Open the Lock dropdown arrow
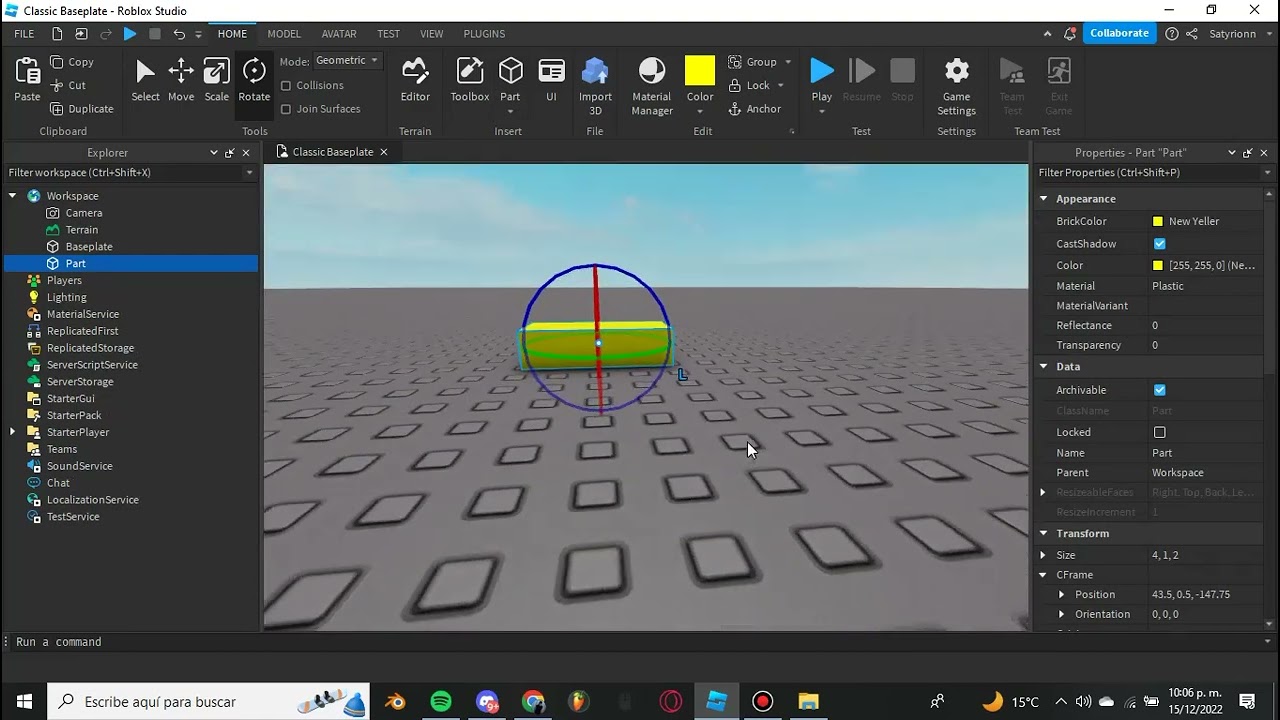This screenshot has width=1280, height=720. [780, 85]
